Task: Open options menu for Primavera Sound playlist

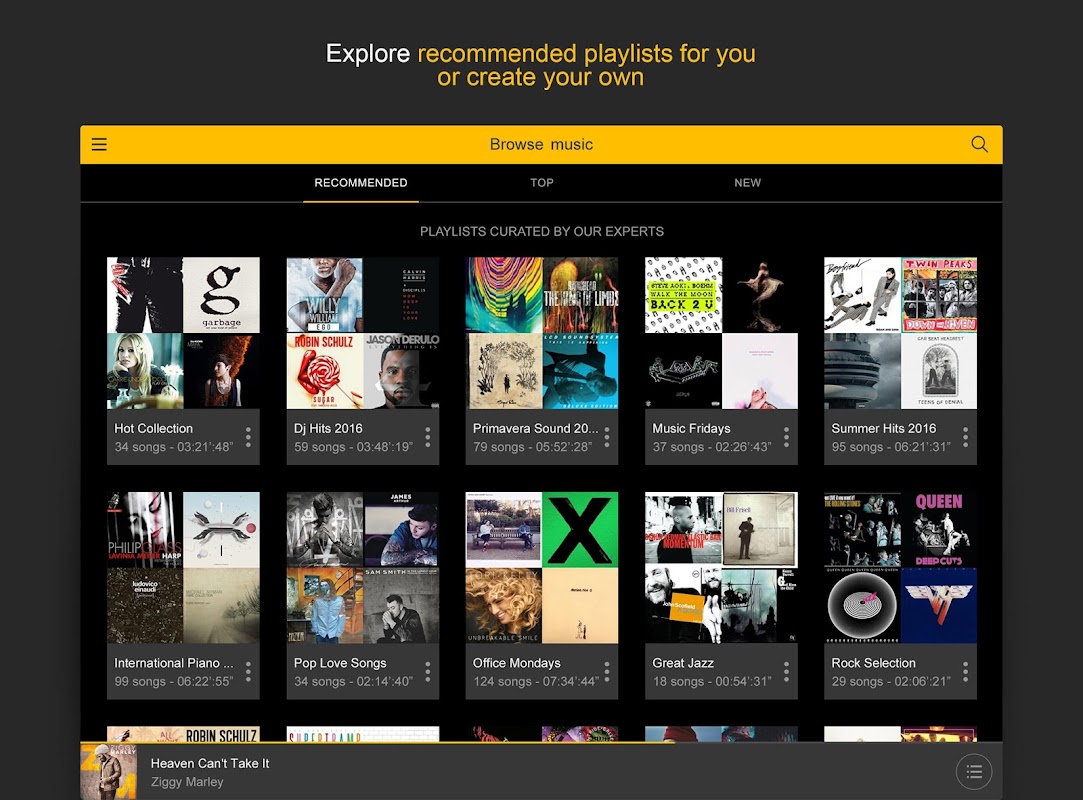Action: click(606, 437)
